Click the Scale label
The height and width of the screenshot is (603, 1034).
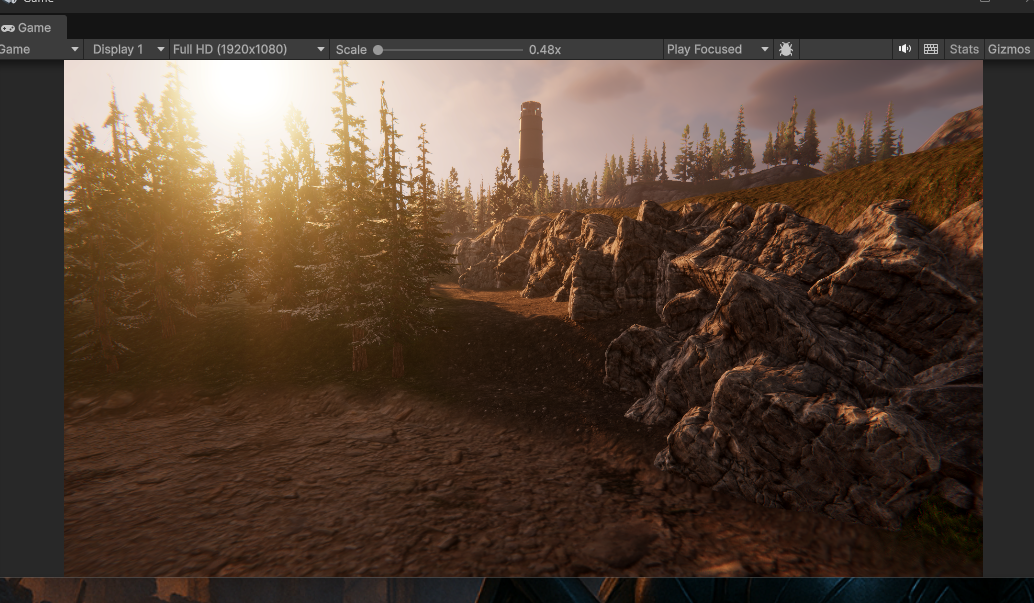pos(351,49)
